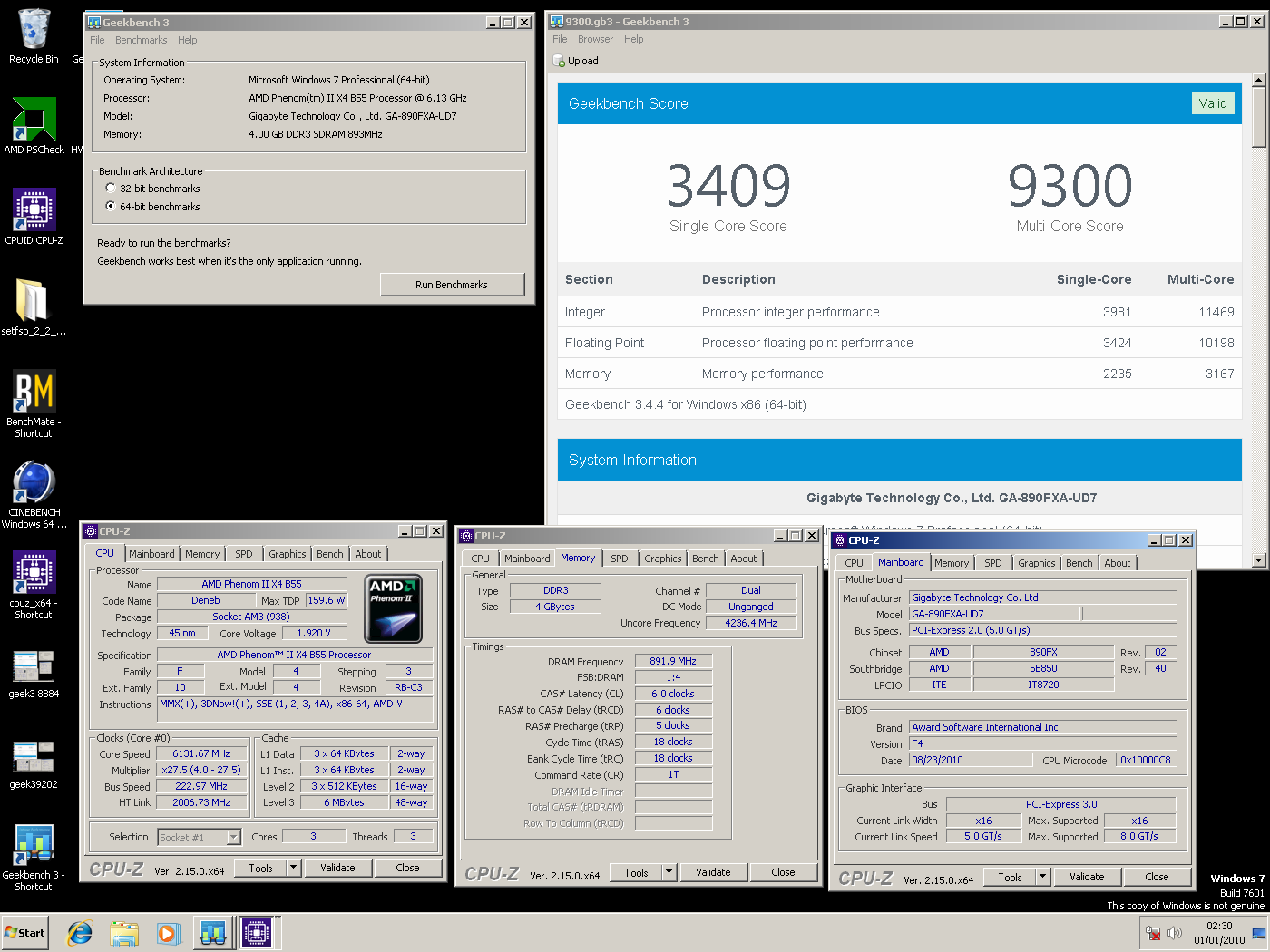This screenshot has width=1270, height=952.
Task: Open the Recycle Bin desktop icon
Action: click(x=34, y=36)
